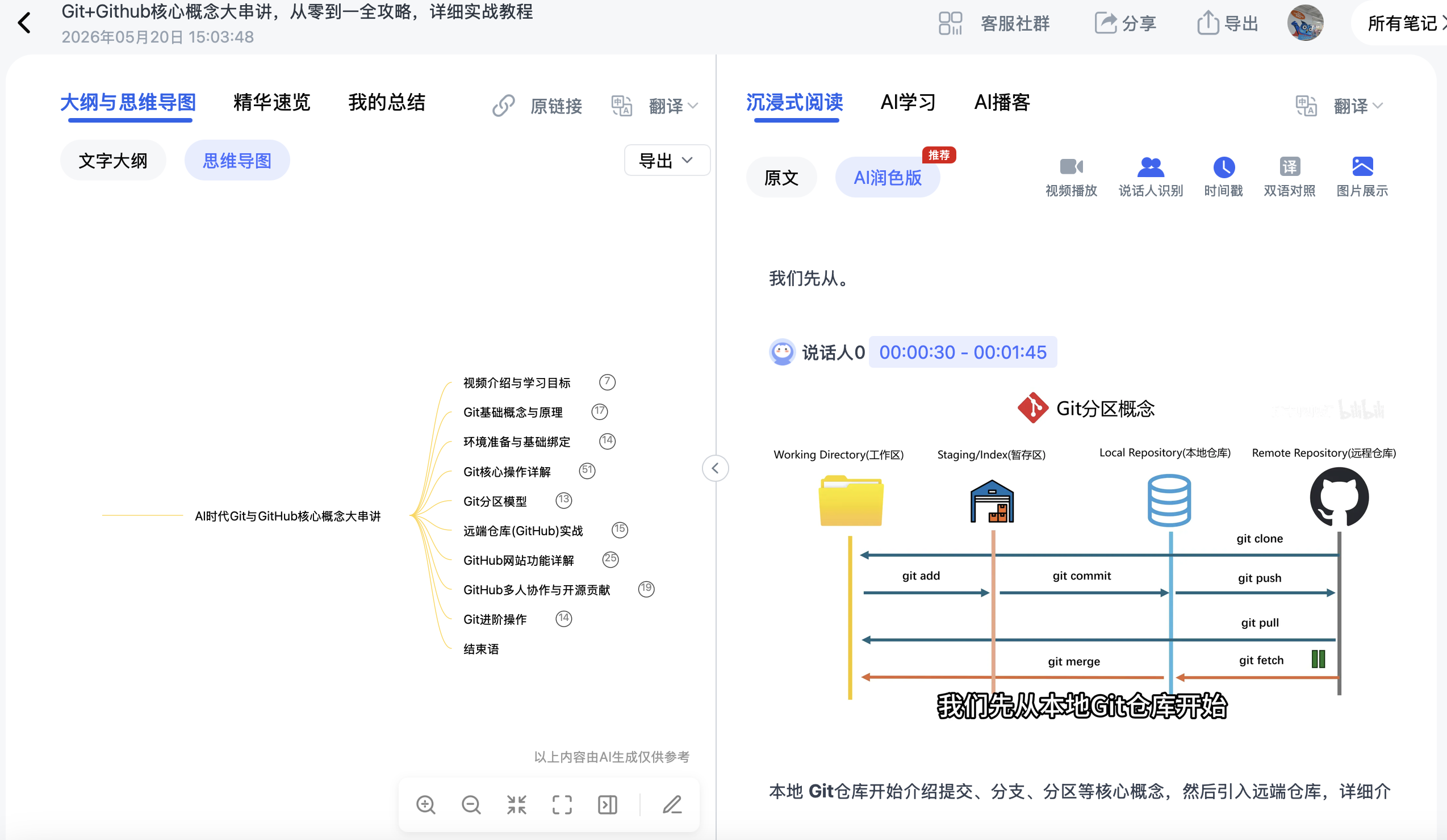
Task: Click the note title text
Action: click(298, 11)
